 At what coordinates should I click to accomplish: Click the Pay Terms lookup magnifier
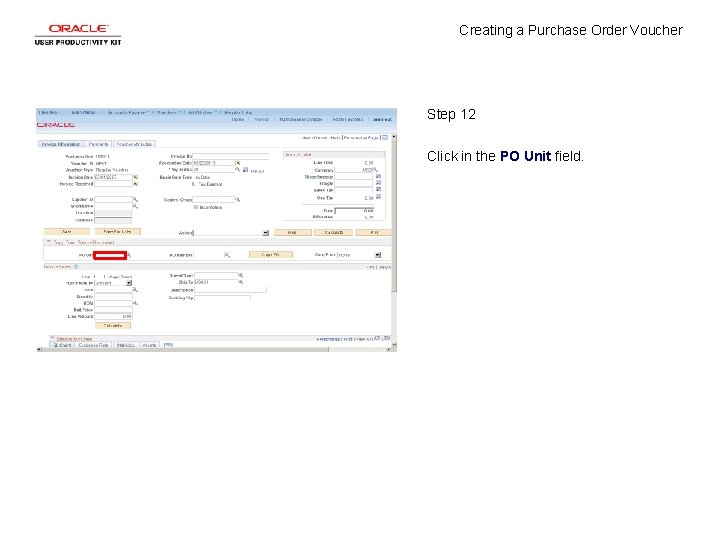coord(237,169)
